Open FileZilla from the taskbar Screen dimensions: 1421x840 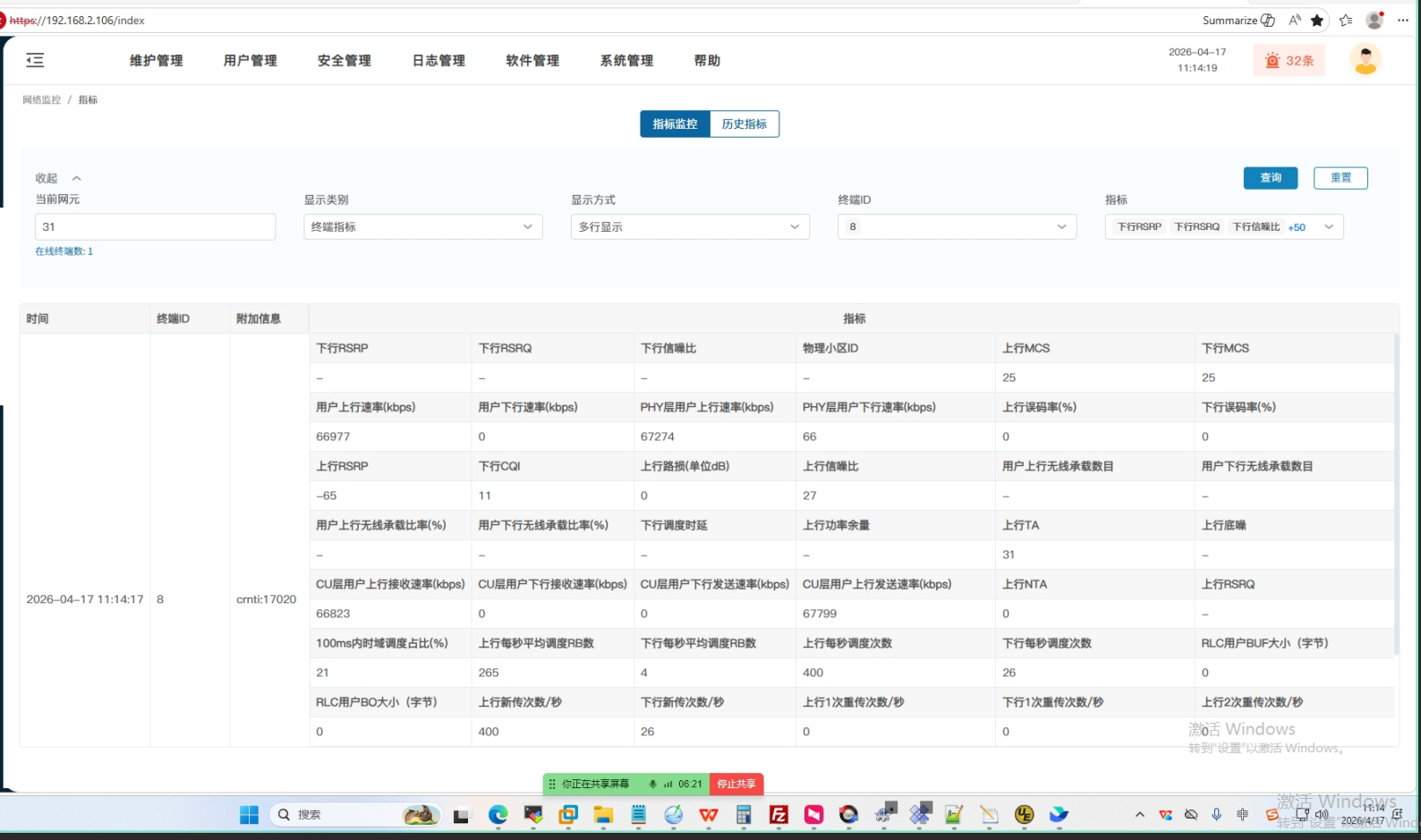click(779, 814)
